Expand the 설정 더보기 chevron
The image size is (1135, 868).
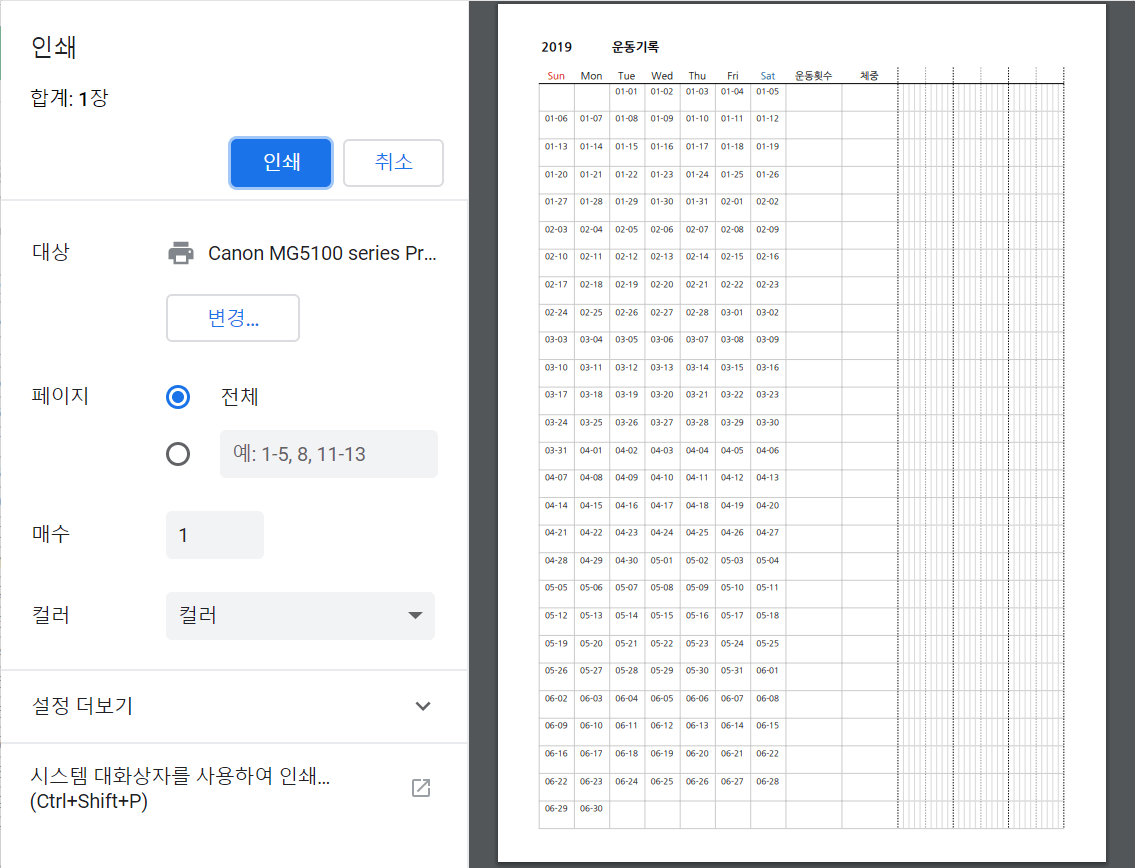[423, 706]
